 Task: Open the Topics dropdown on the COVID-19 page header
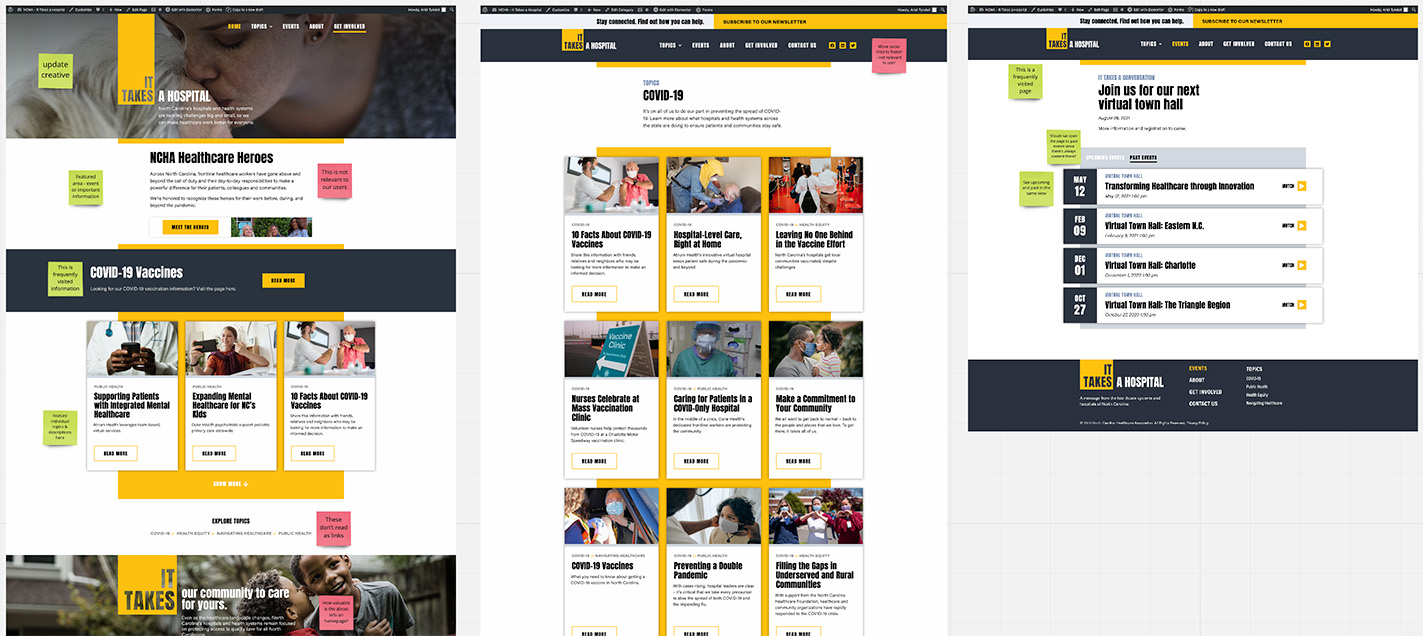pos(670,45)
